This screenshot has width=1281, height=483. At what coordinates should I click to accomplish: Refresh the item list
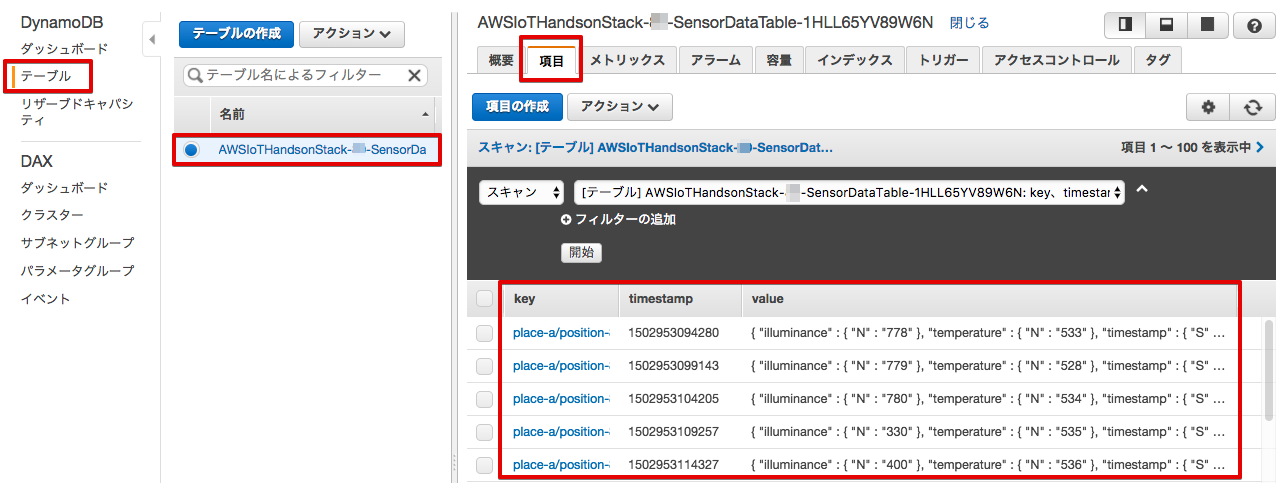[1252, 107]
